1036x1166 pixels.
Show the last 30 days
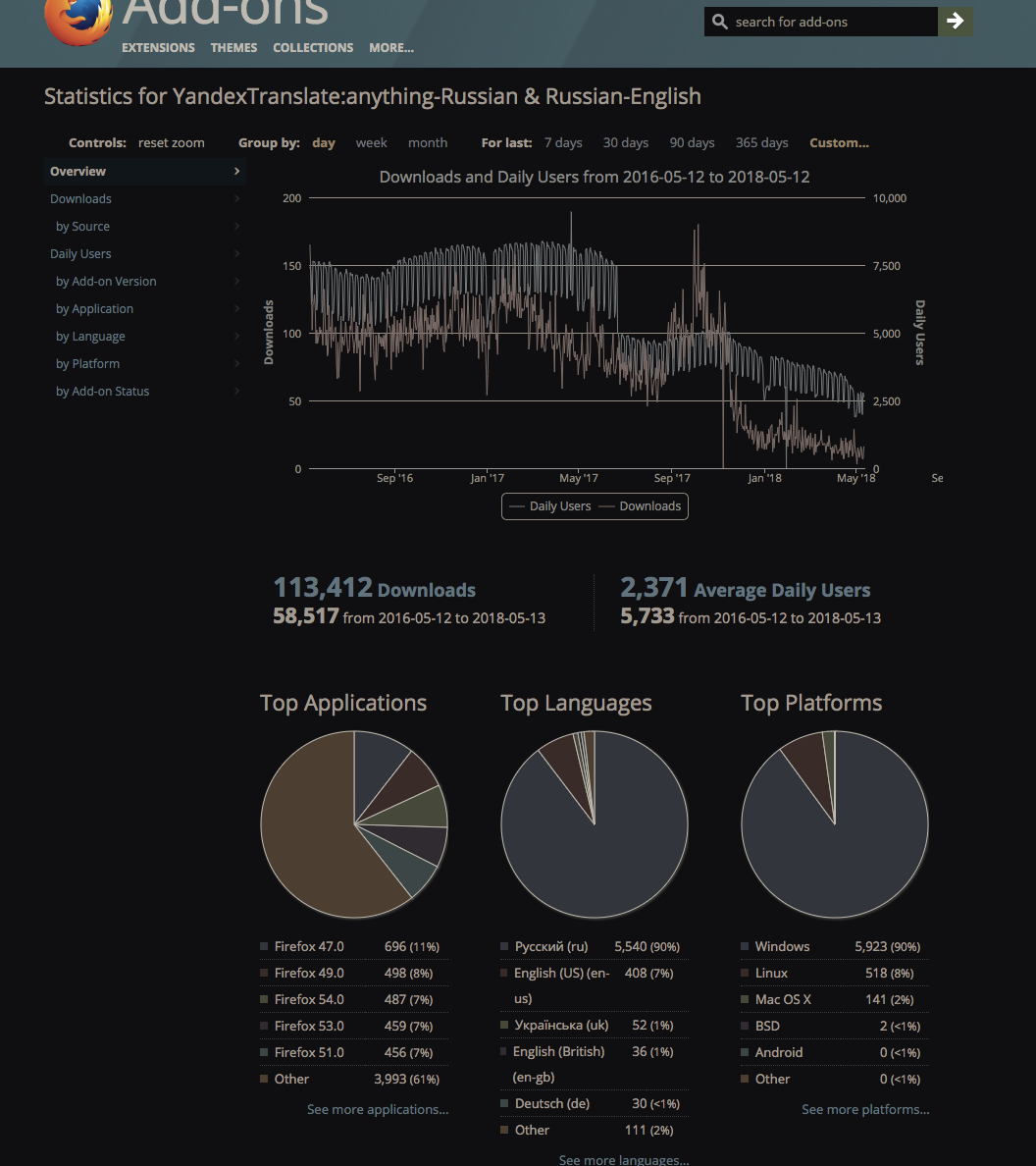pos(625,142)
